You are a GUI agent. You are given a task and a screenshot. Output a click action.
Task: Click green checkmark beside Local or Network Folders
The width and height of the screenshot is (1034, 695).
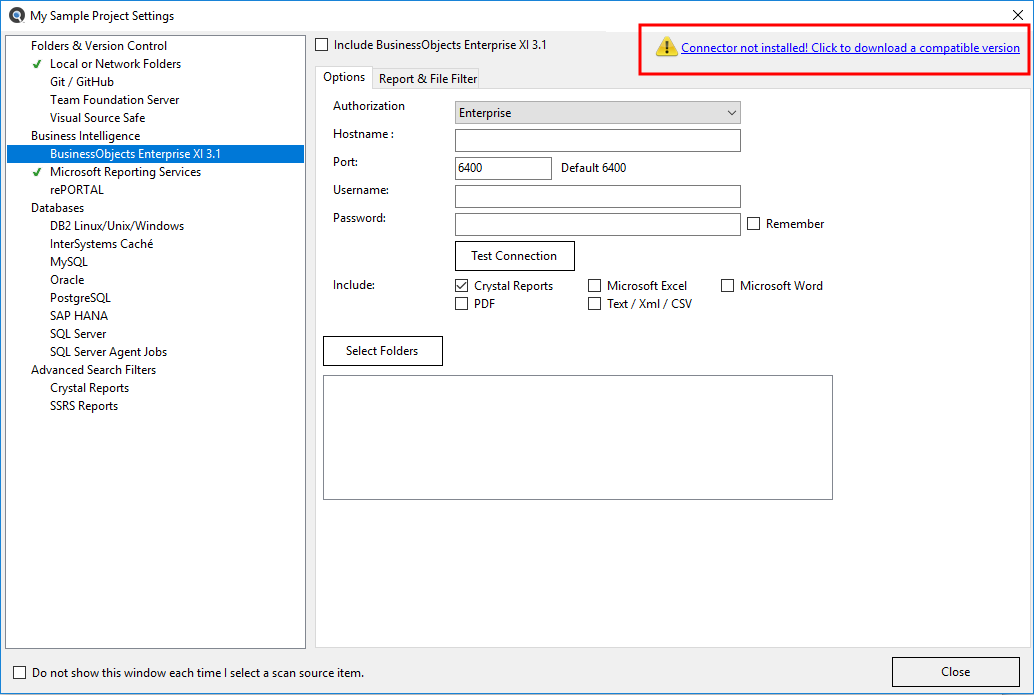(37, 64)
